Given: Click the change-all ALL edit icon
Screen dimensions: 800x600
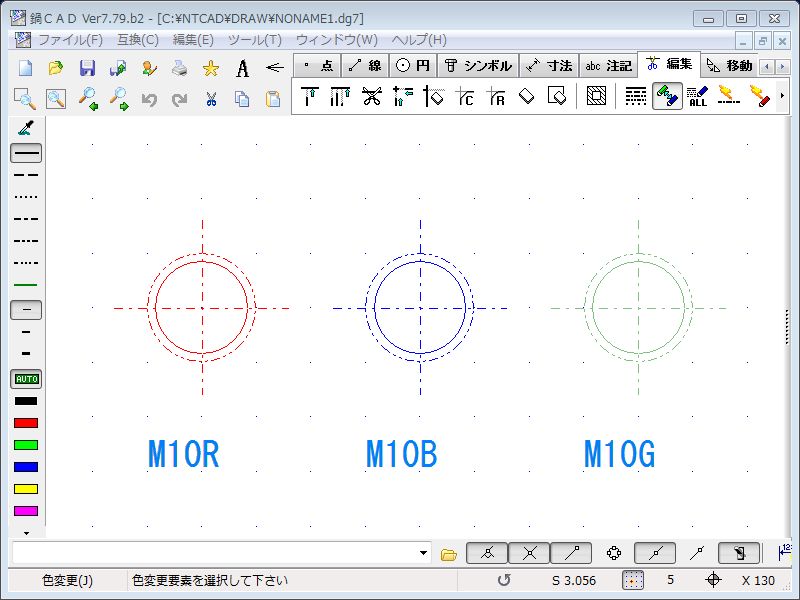Looking at the screenshot, I should 697,96.
